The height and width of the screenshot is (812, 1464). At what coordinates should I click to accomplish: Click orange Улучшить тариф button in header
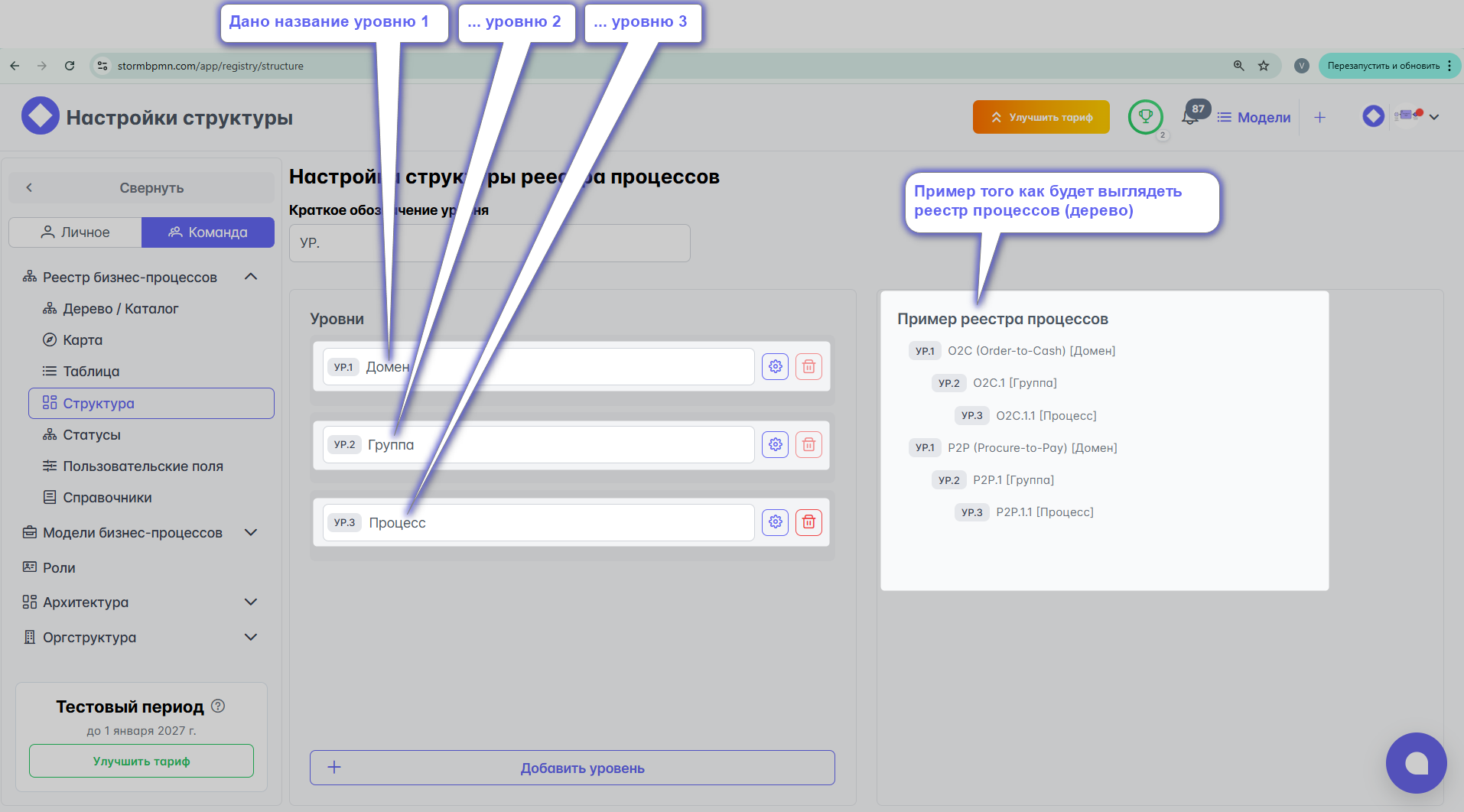click(x=1040, y=117)
